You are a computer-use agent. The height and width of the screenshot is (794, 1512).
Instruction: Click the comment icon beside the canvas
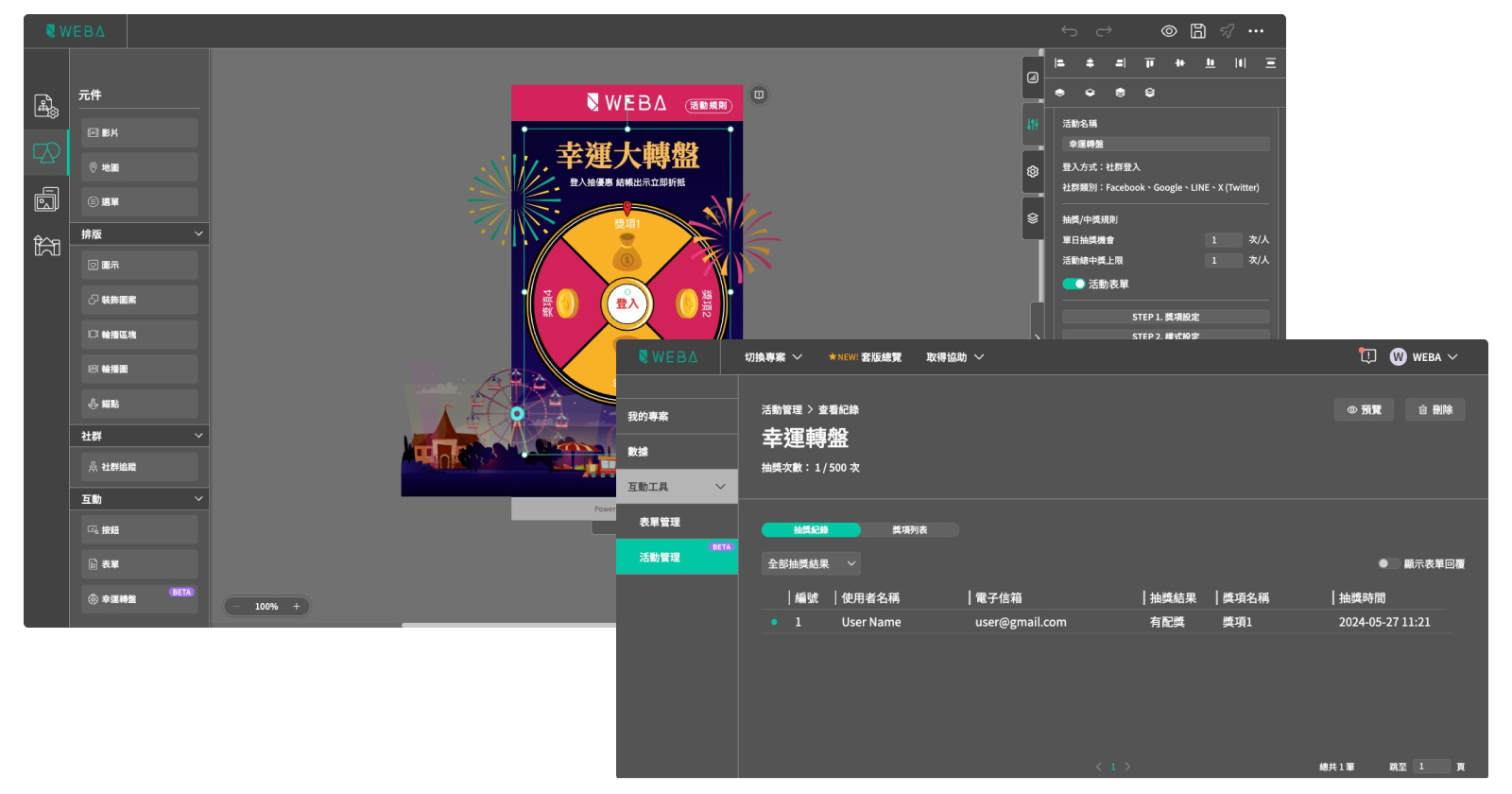click(759, 95)
